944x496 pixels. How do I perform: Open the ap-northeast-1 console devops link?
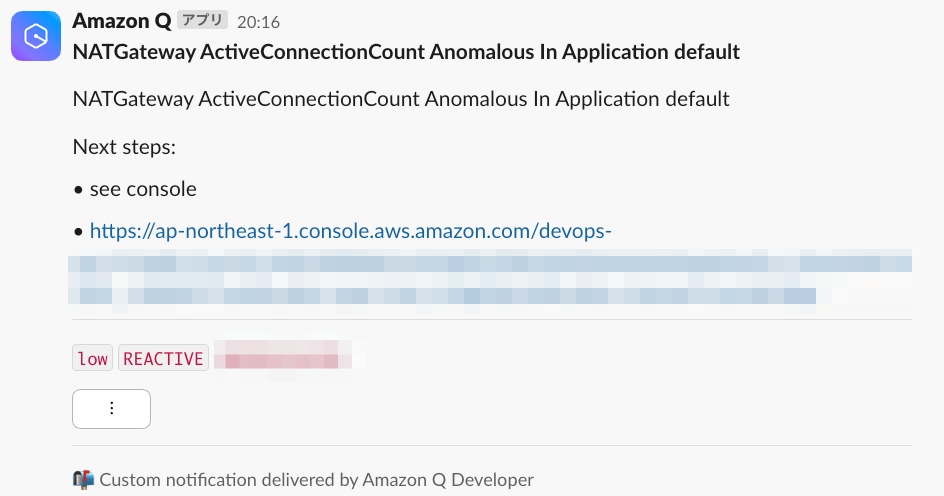point(350,231)
